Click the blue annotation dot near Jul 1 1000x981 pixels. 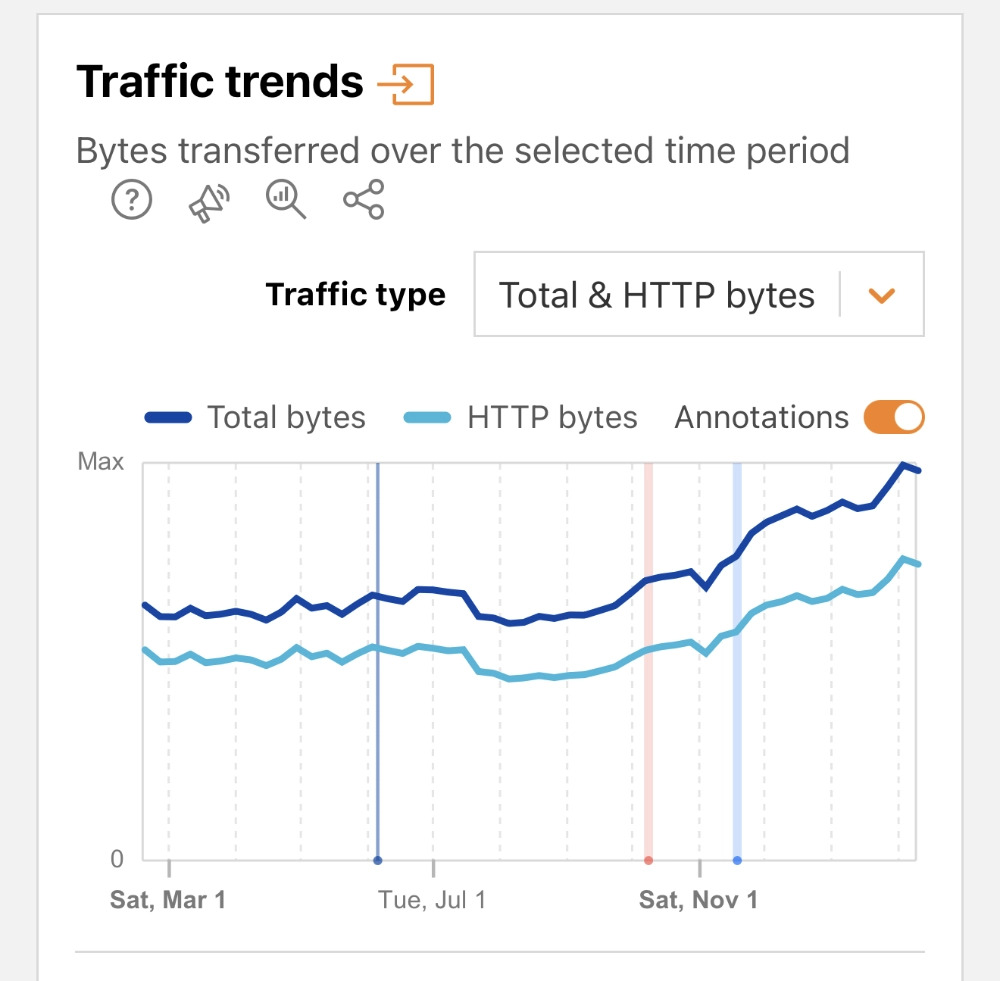[x=378, y=858]
